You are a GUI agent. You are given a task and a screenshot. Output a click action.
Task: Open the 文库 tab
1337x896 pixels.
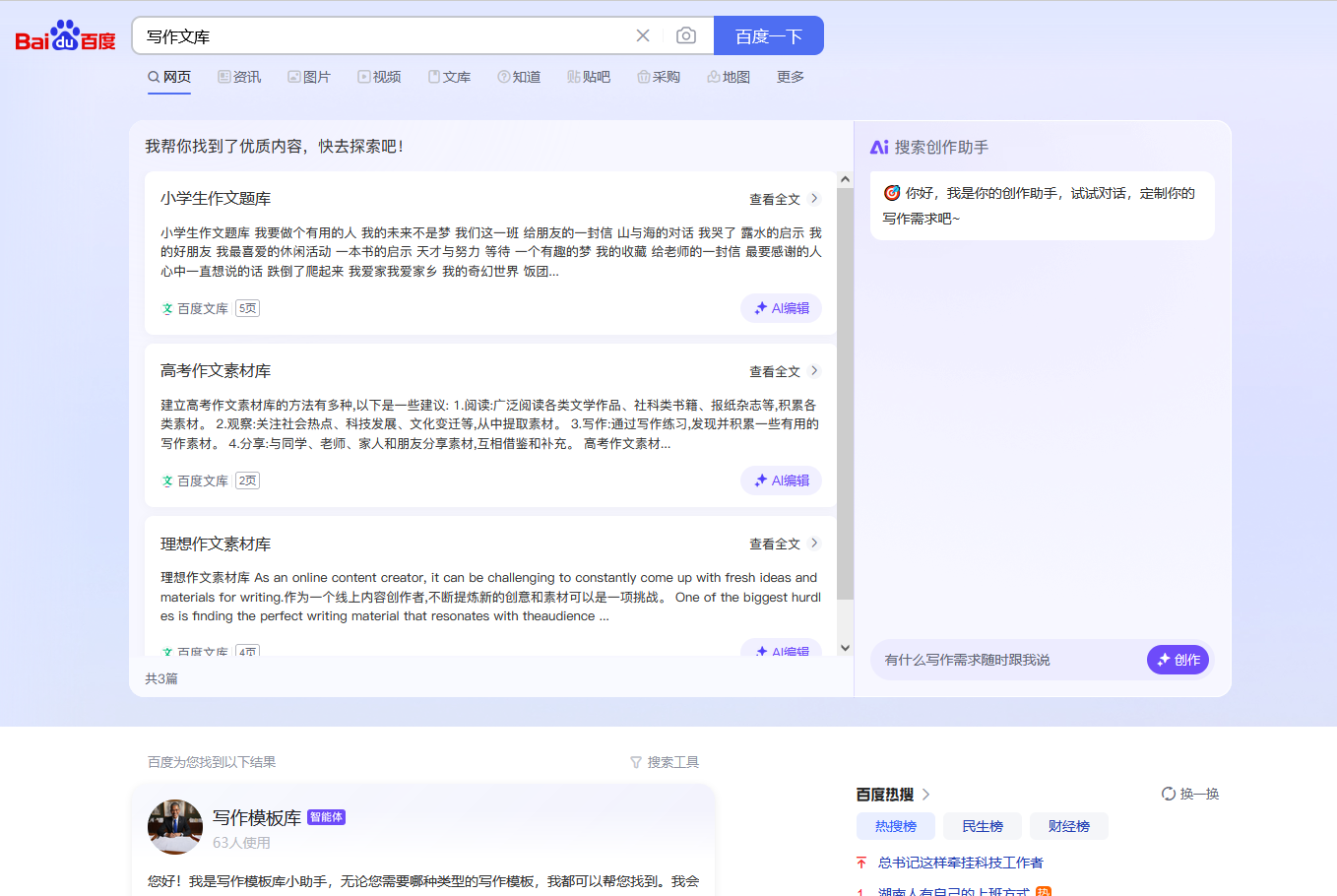[449, 77]
